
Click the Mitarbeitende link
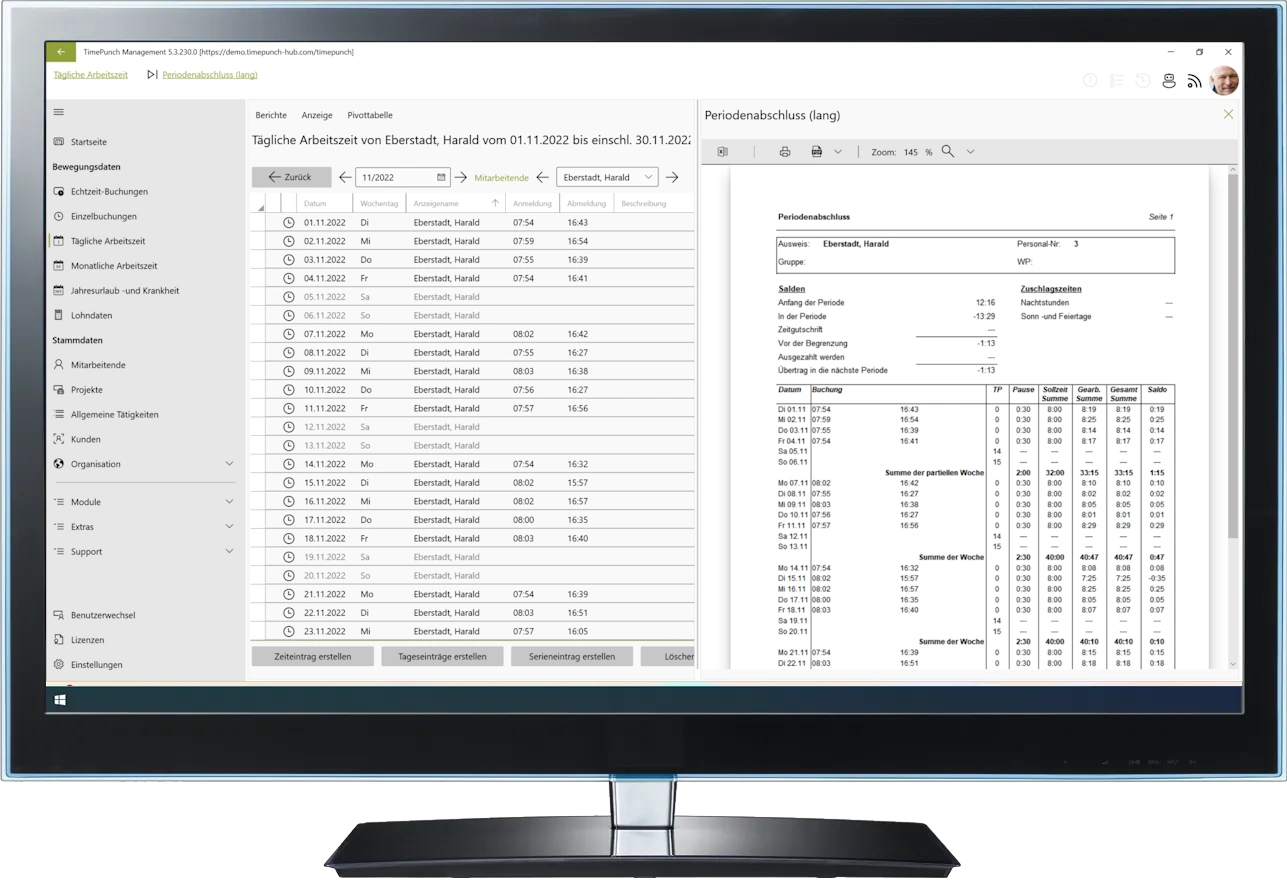click(x=501, y=177)
